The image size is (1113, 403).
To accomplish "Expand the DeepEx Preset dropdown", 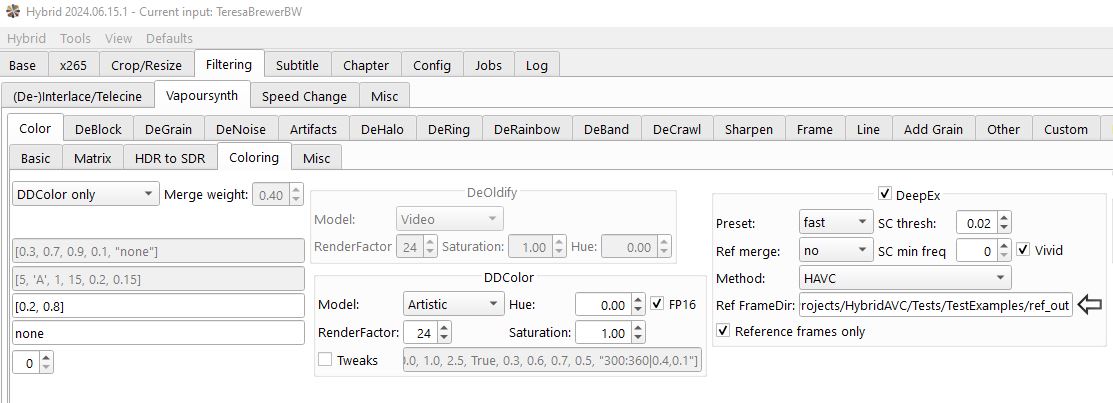I will 836,222.
